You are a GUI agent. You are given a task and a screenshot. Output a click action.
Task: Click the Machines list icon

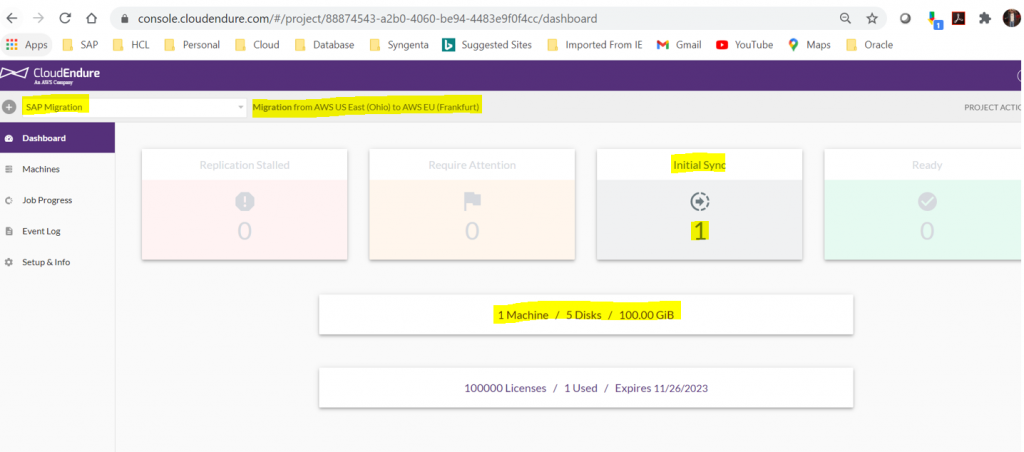8,169
